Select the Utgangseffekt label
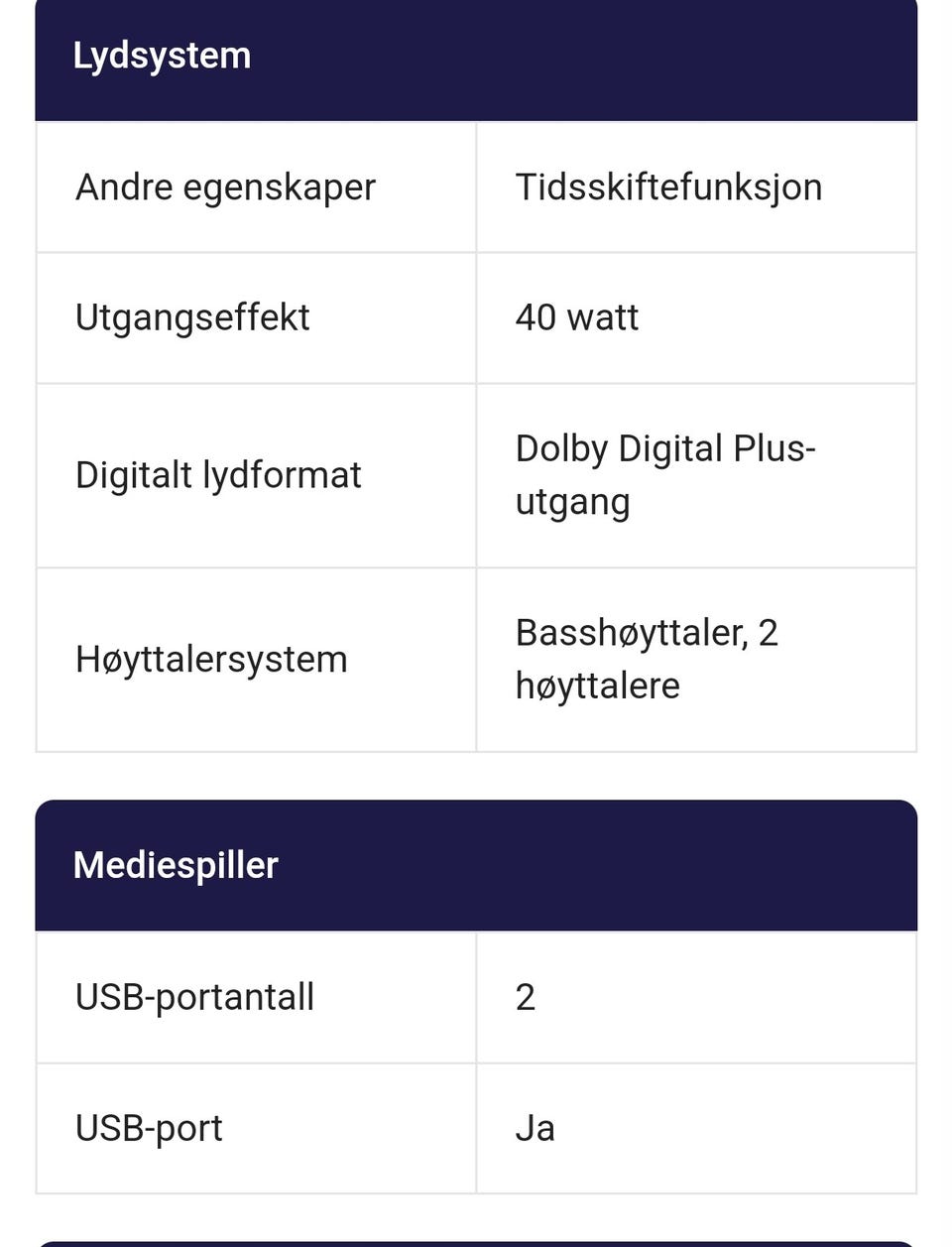The height and width of the screenshot is (1247, 952). point(192,317)
